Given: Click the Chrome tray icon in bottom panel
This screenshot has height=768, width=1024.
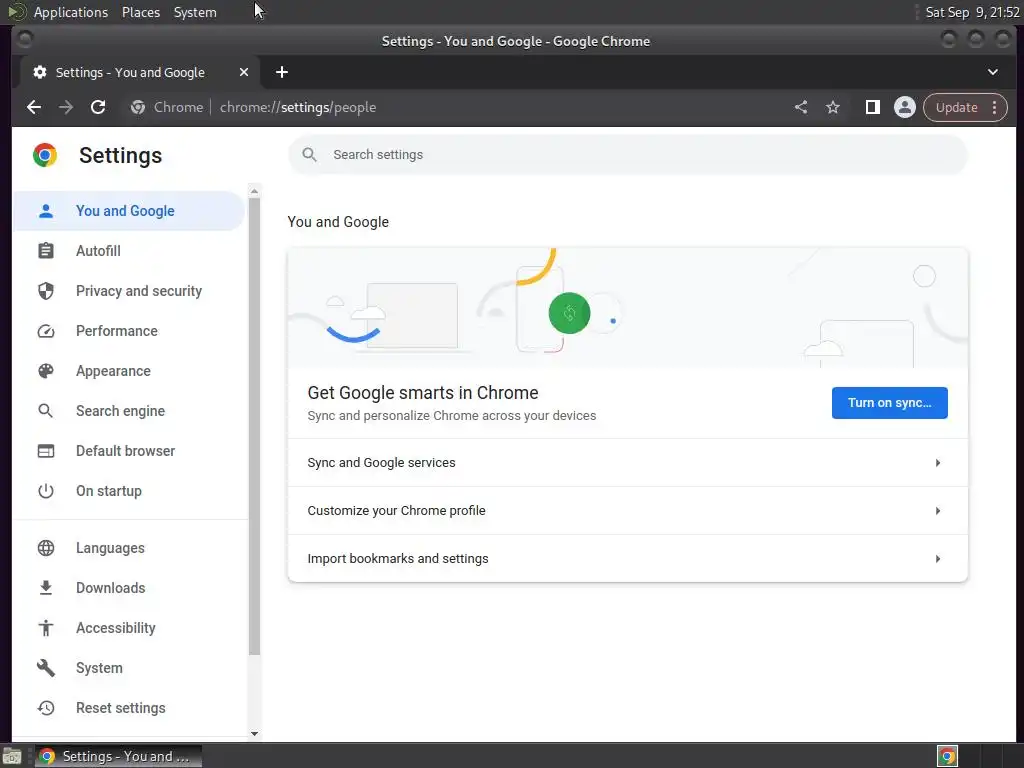Looking at the screenshot, I should (947, 756).
